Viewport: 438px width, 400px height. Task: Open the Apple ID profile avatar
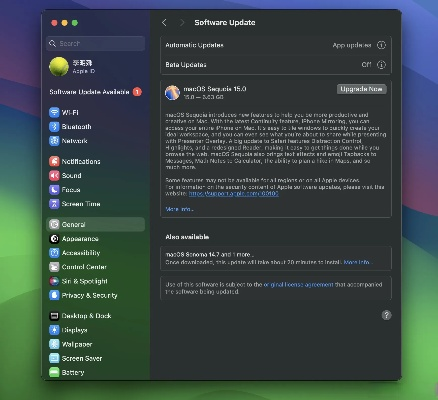point(59,66)
